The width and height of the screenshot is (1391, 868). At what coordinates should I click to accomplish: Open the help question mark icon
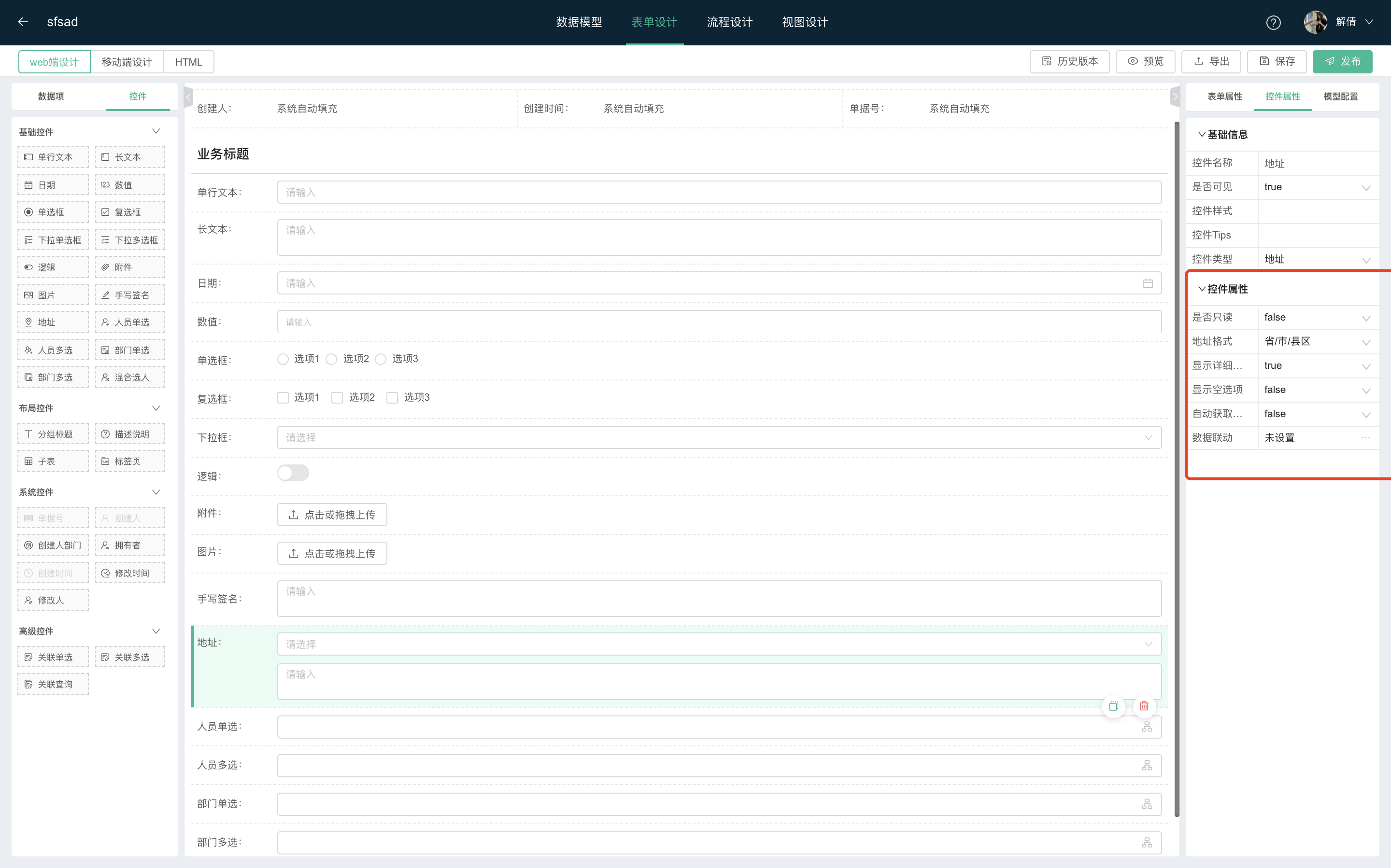[1273, 22]
